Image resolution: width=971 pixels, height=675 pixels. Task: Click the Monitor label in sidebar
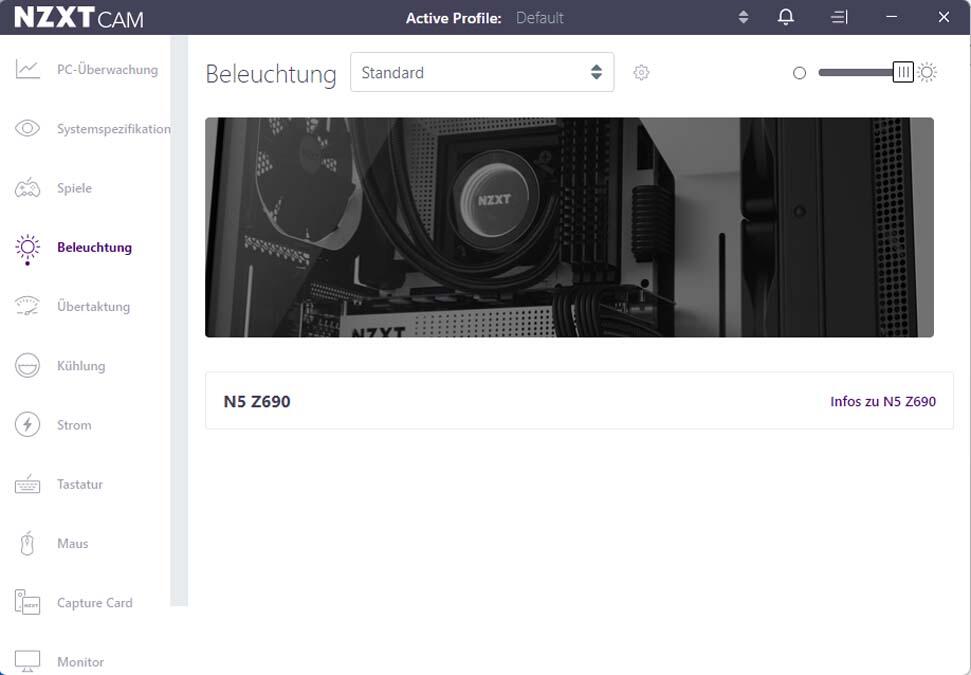(x=81, y=662)
